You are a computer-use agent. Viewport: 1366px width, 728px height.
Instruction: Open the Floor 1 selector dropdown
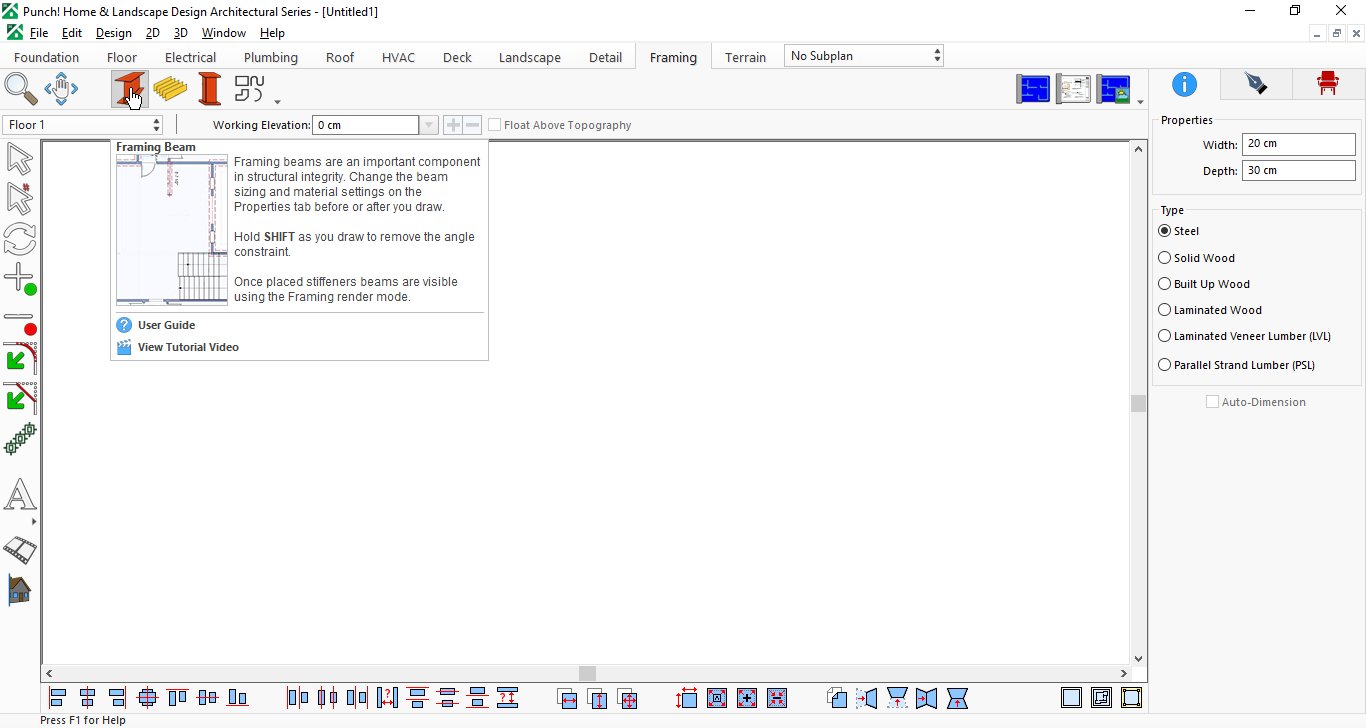(x=83, y=125)
